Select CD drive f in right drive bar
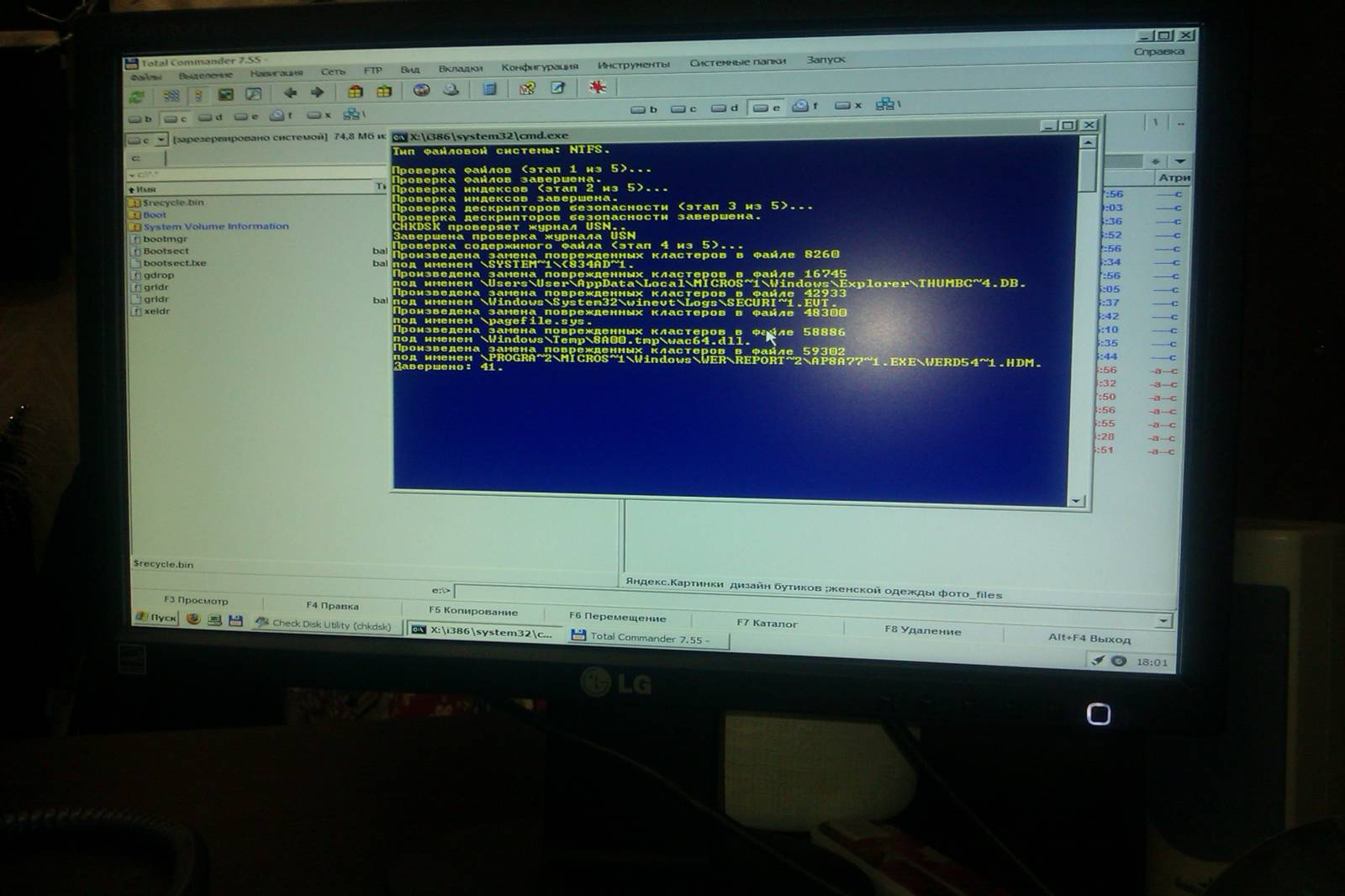 tap(805, 106)
